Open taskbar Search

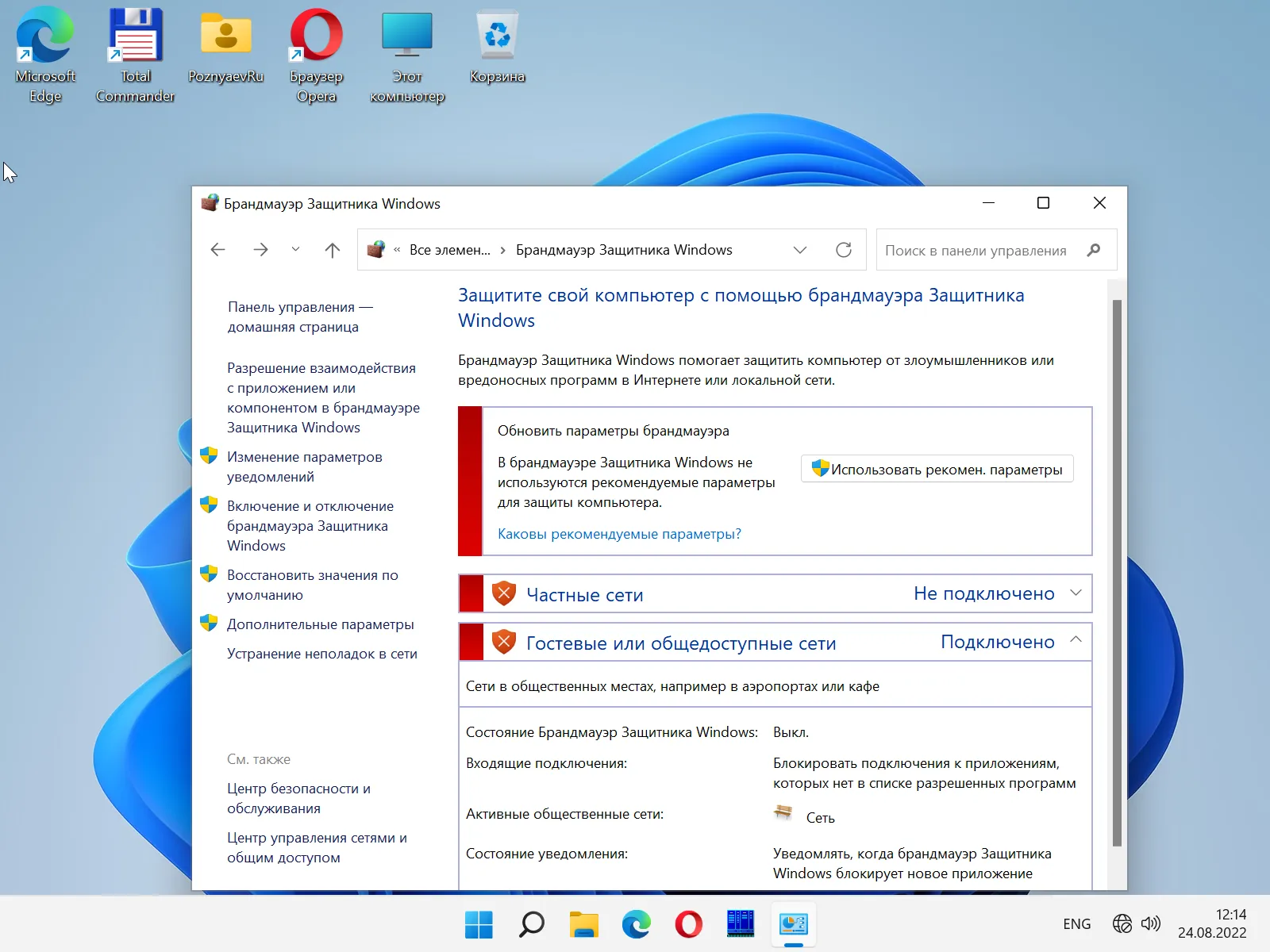point(531,924)
